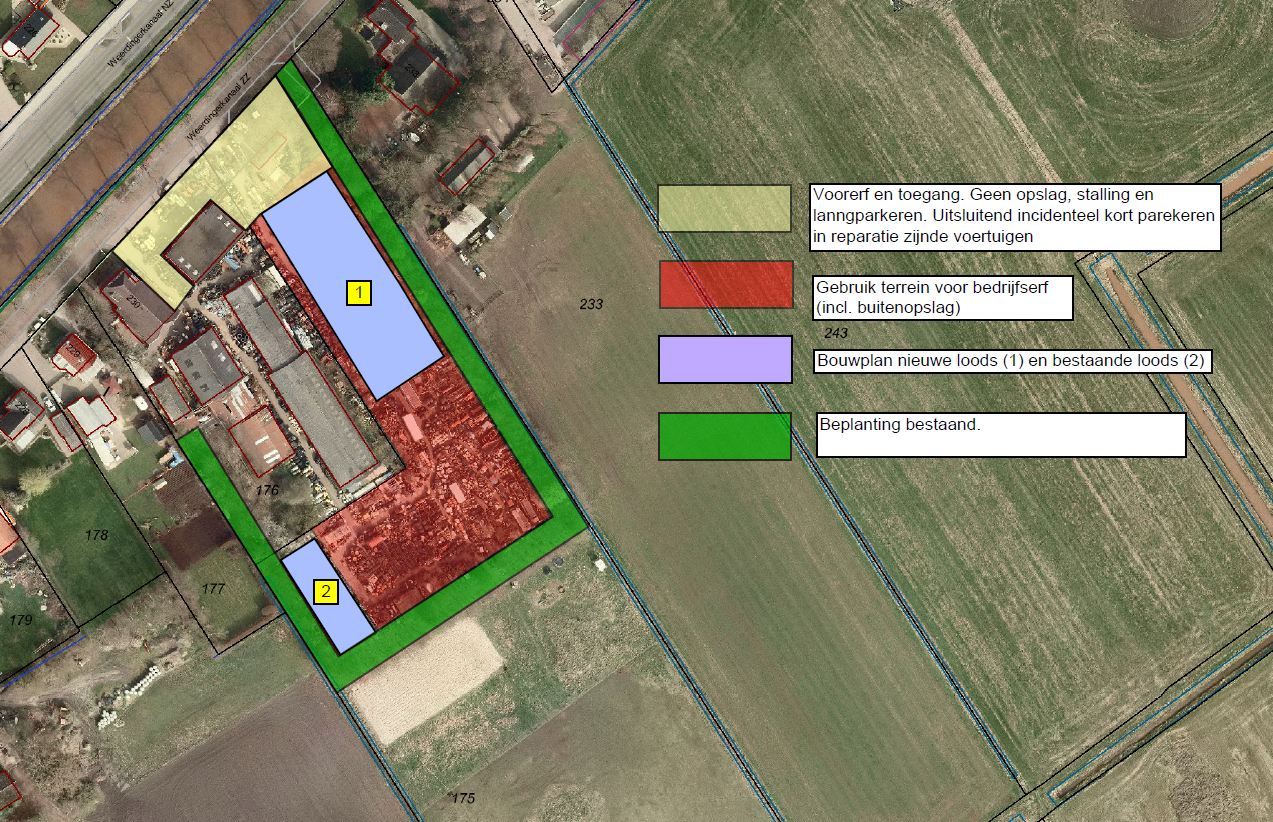Screen dimensions: 1273x822
Task: Select the red legend color swatch
Action: tap(724, 285)
